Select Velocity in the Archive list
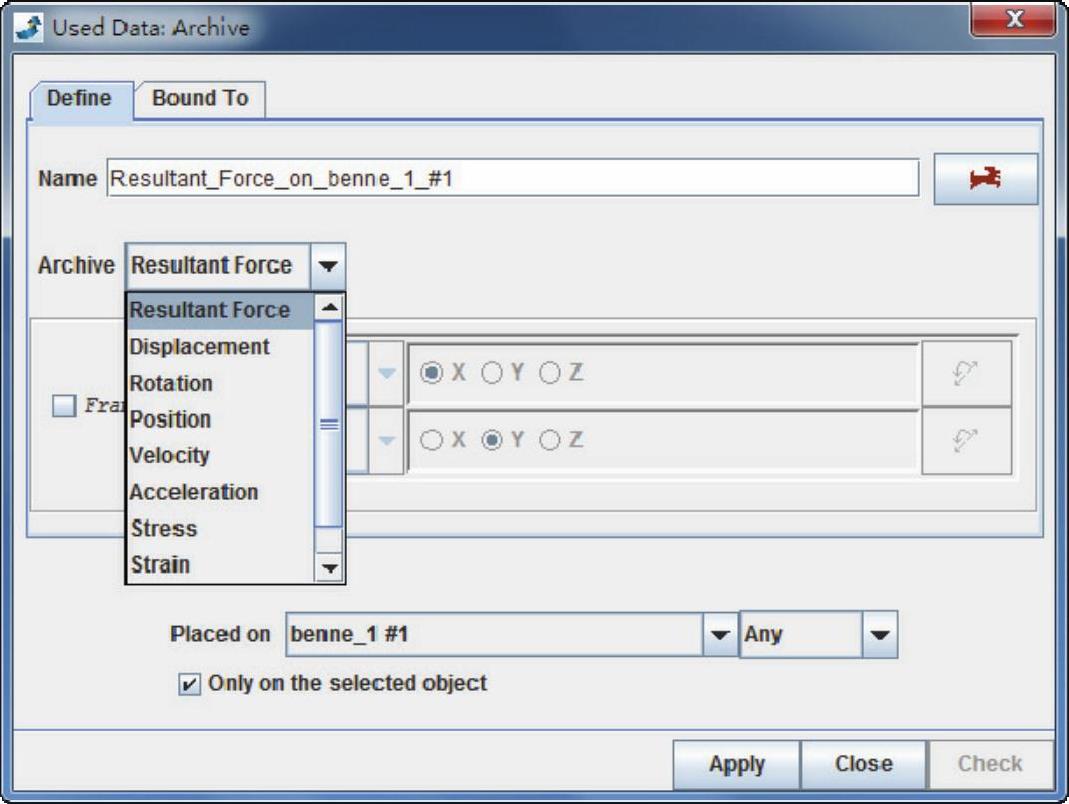 point(170,455)
